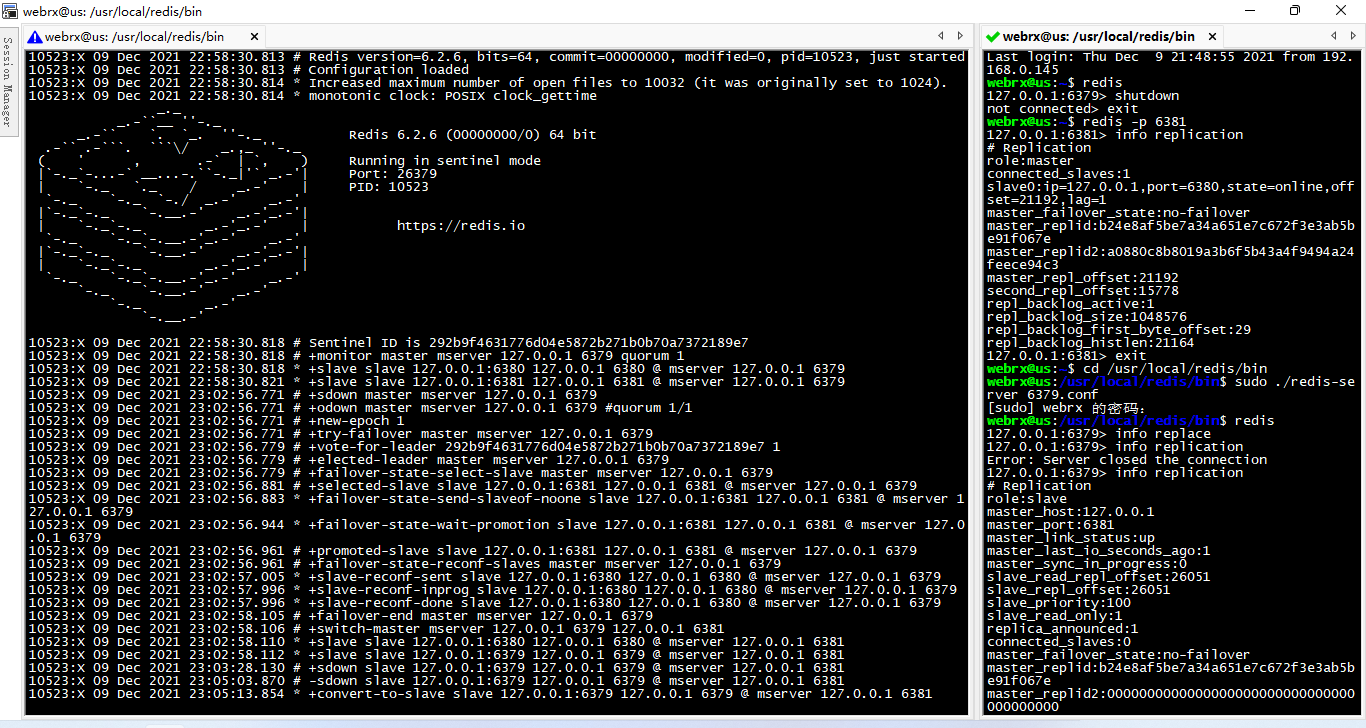Show next tab using right pane's right arrow
This screenshot has height=728, width=1366.
[x=1353, y=36]
